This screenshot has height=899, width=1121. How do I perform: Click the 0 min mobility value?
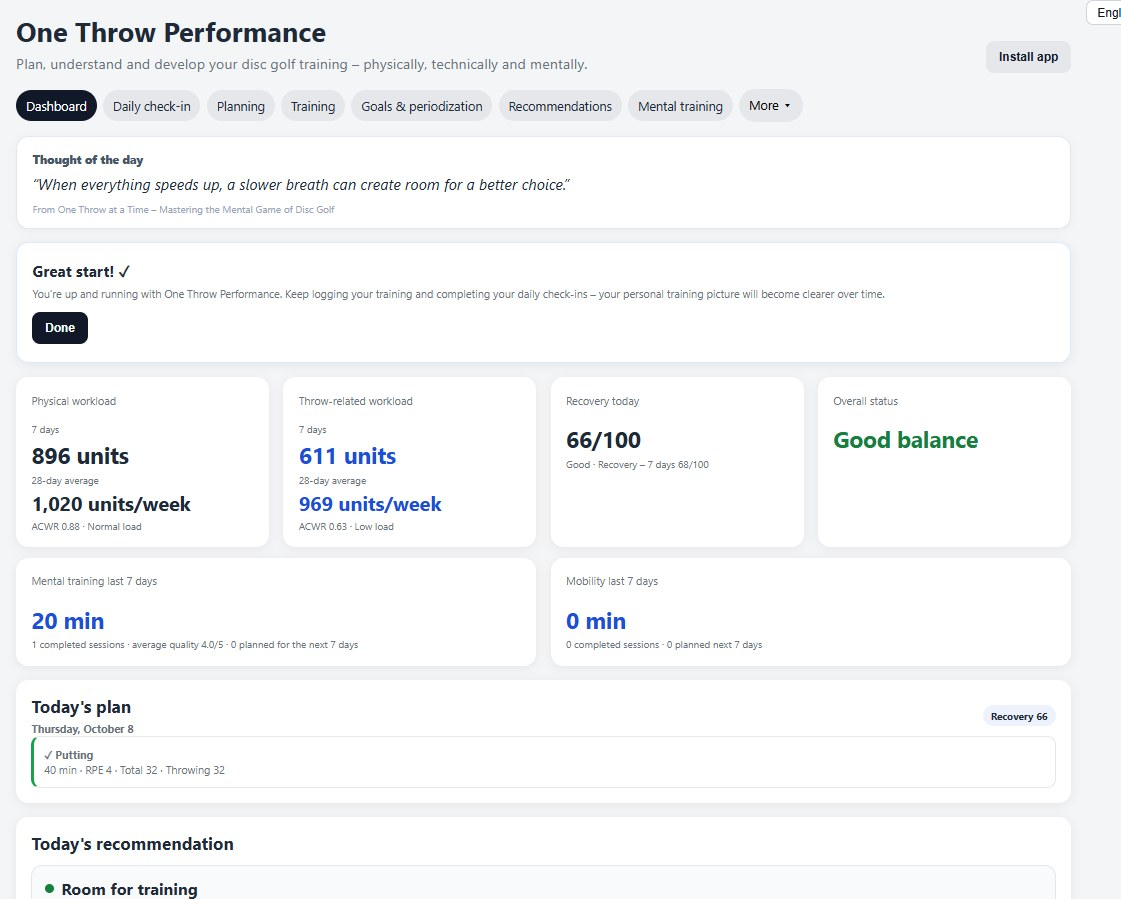tap(596, 621)
